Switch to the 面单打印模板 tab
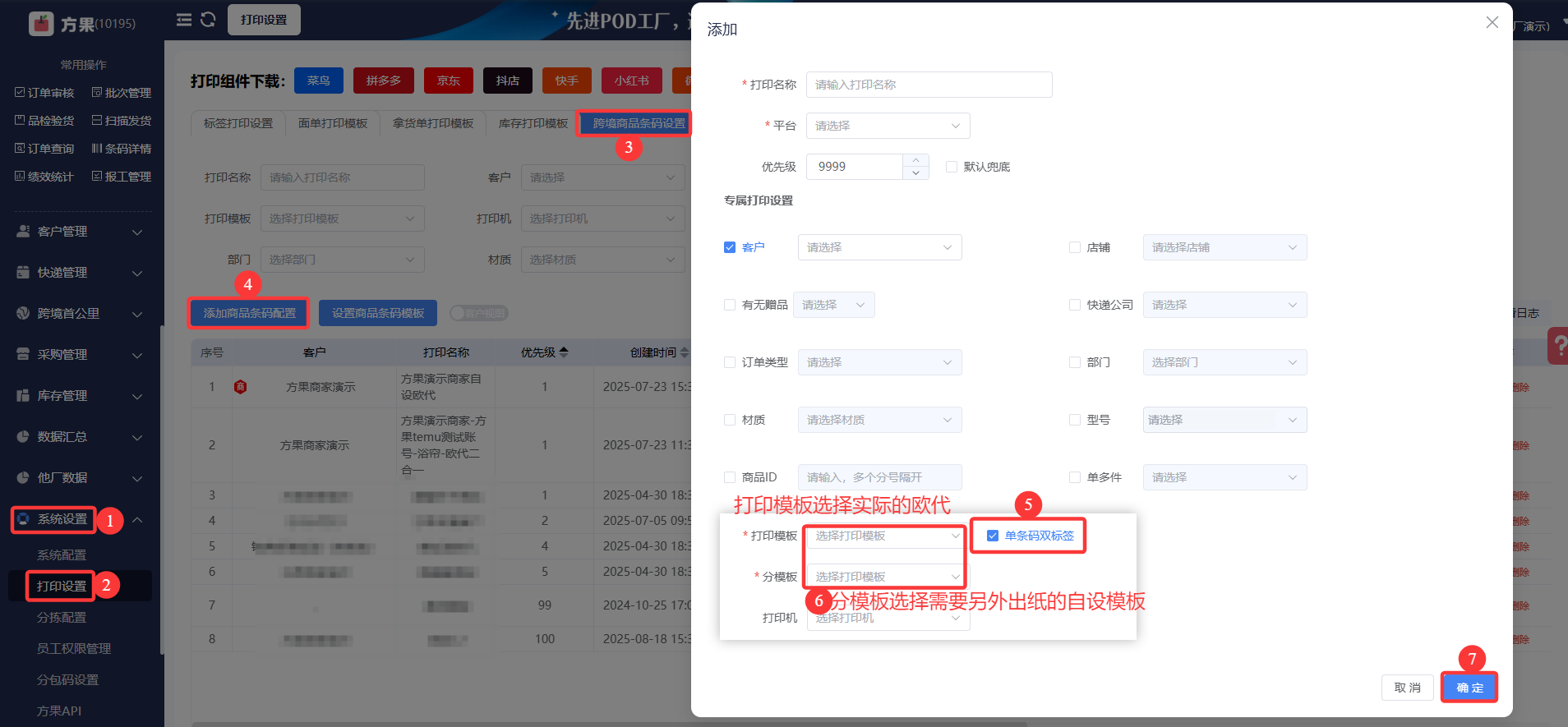Screen dimensions: 1568x727 333,123
